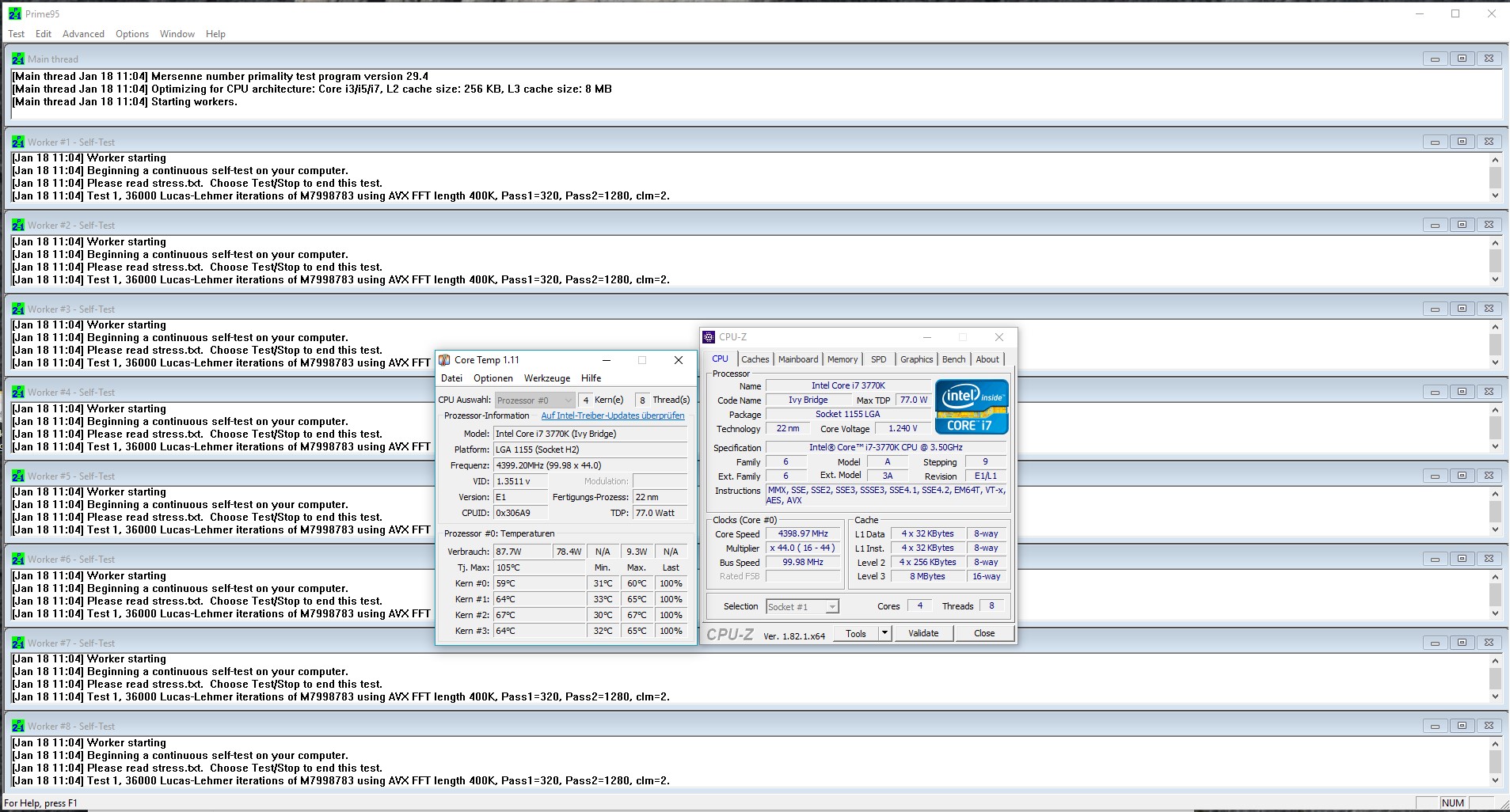
Task: Open the Test menu in Prime95
Action: click(17, 34)
